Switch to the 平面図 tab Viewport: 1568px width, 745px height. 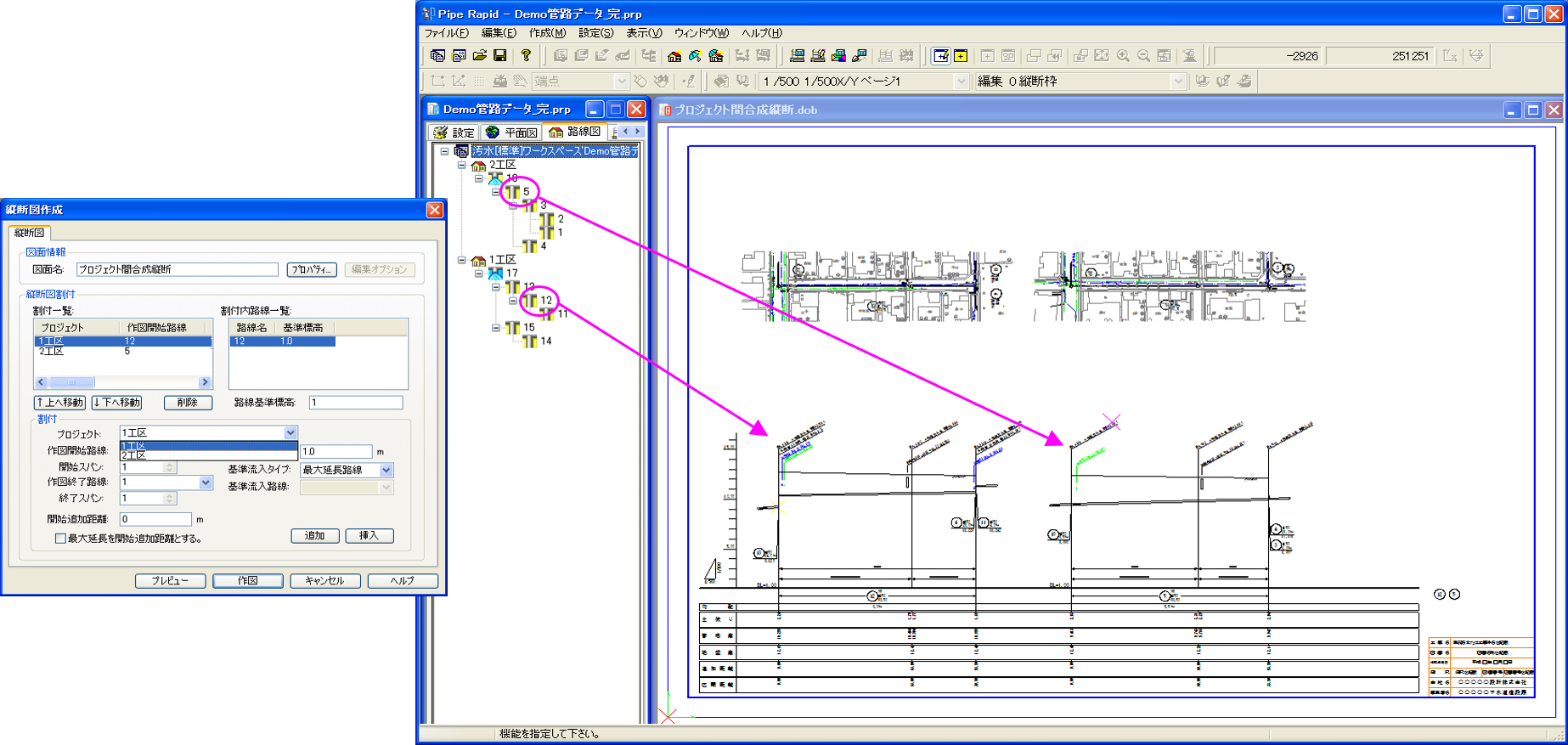coord(512,133)
